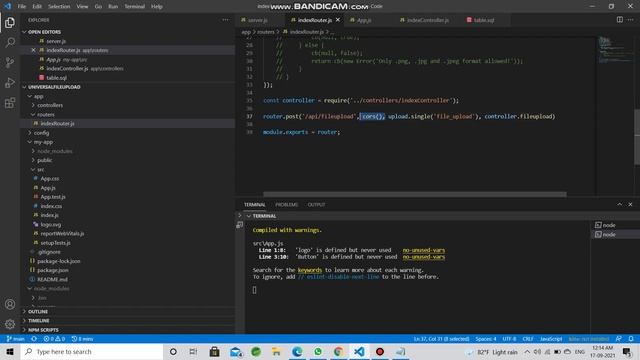Open the keywords link in terminal

click(310, 270)
